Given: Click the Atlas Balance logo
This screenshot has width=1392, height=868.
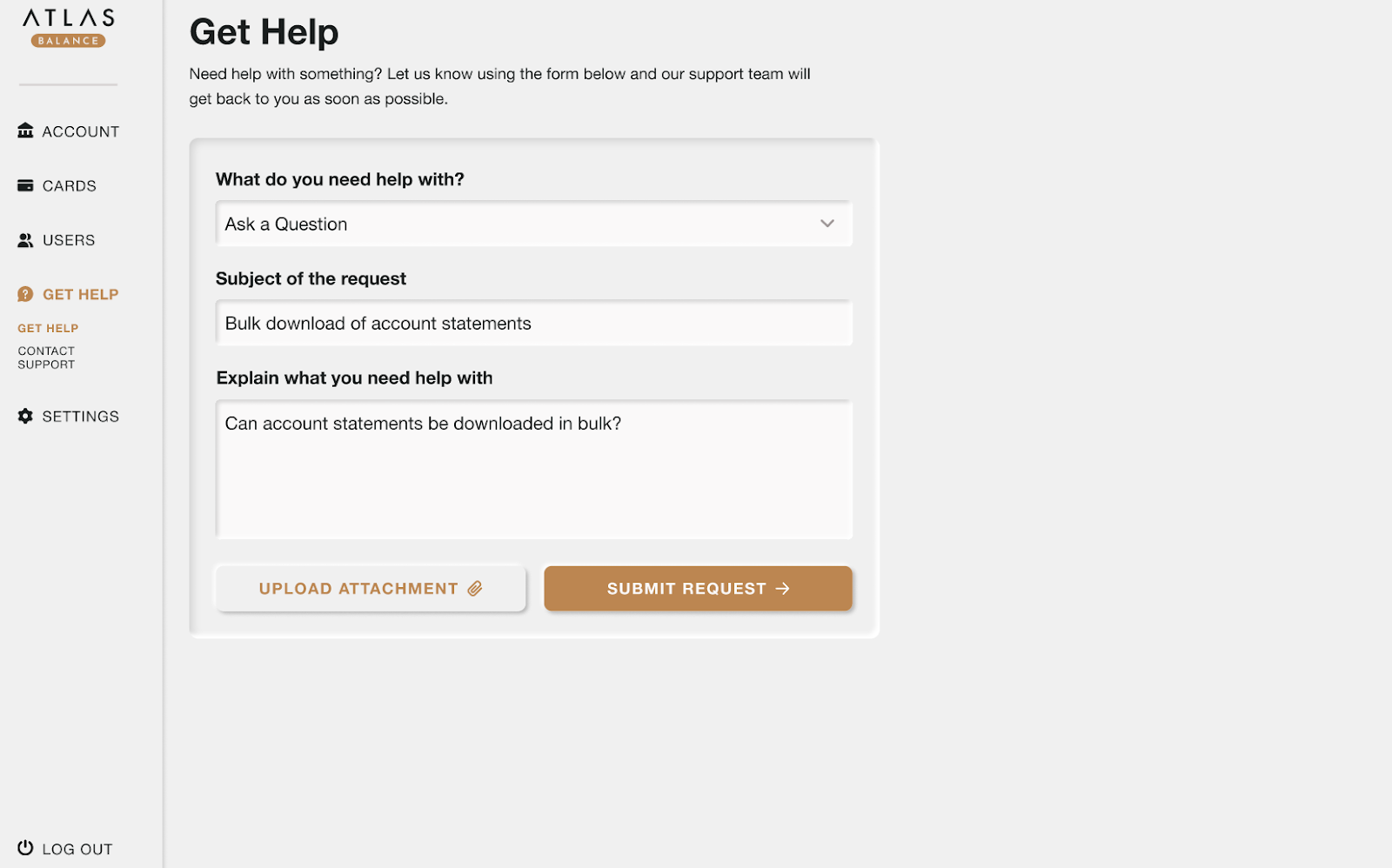Looking at the screenshot, I should (67, 16).
